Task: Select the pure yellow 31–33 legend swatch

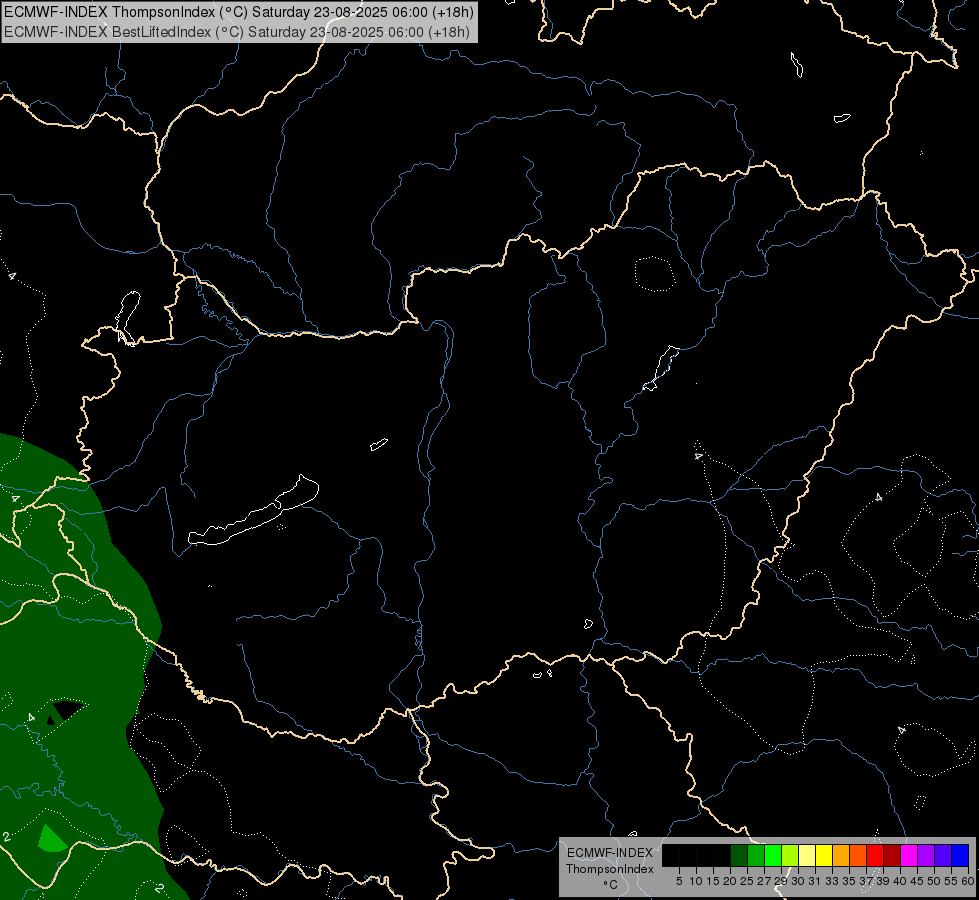Action: [824, 855]
